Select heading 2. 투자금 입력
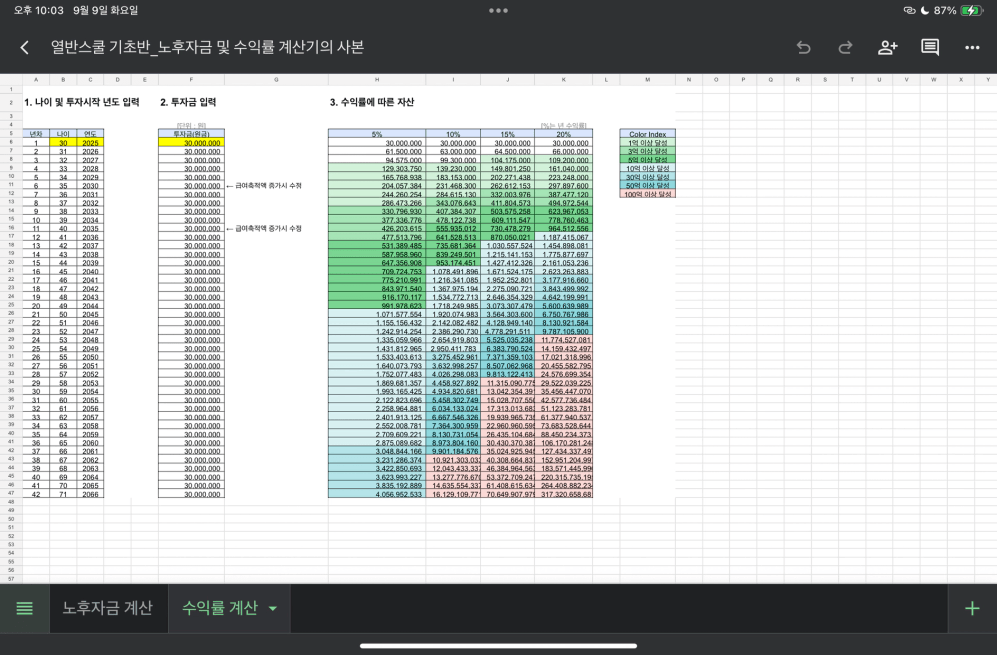The width and height of the screenshot is (997, 655). click(188, 102)
